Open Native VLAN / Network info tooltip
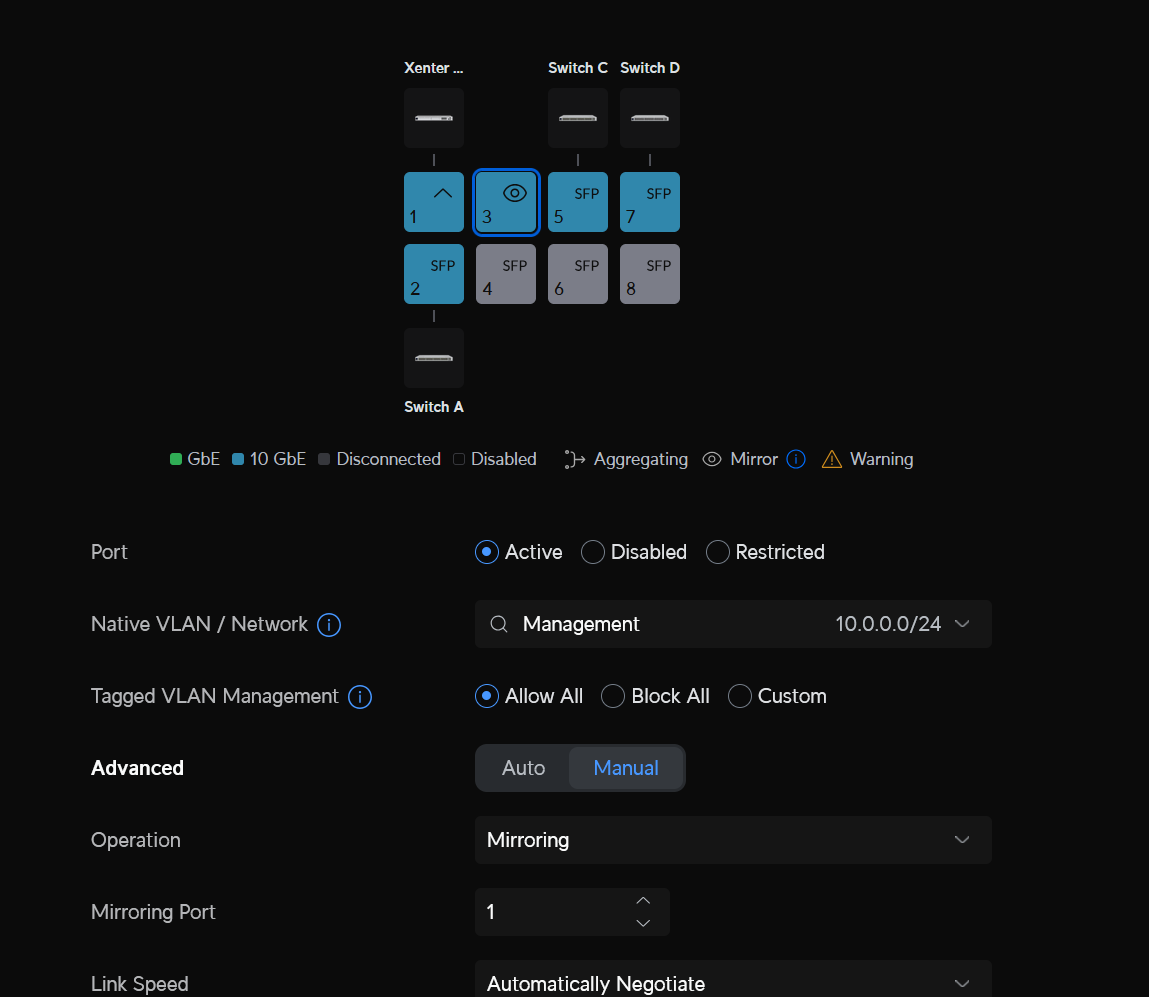Viewport: 1149px width, 997px height. [329, 625]
